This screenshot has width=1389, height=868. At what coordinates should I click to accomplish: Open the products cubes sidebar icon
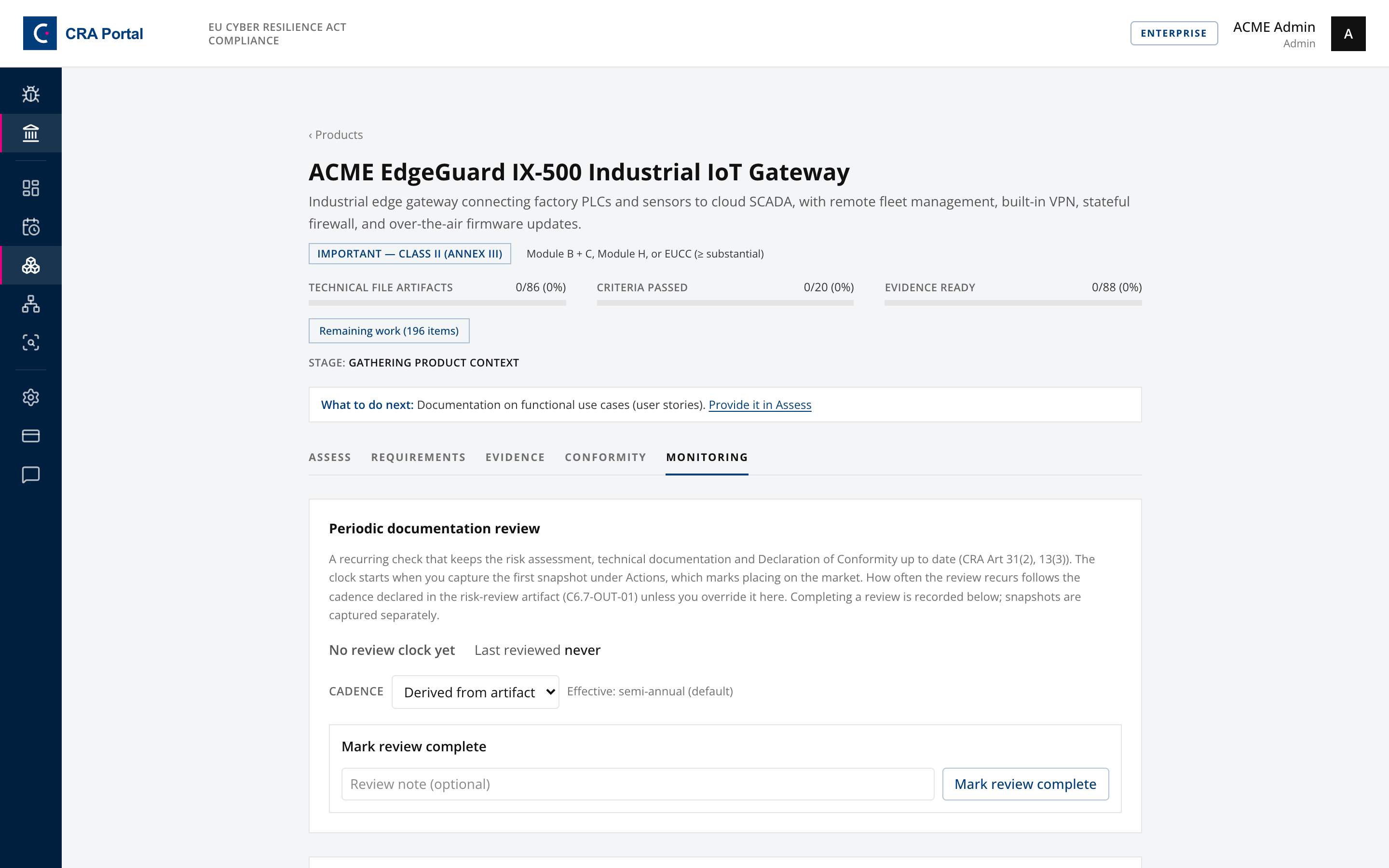point(31,265)
